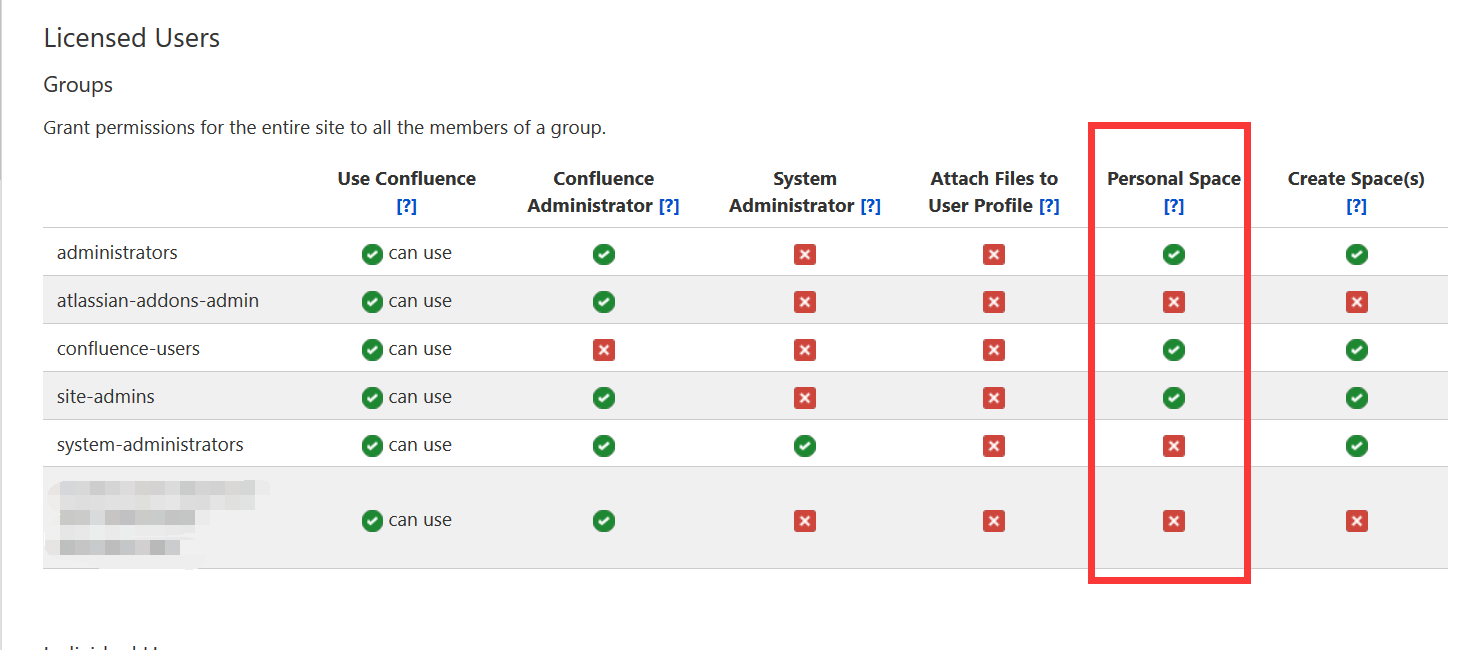The height and width of the screenshot is (650, 1468).
Task: Open help link beside System Administrator header
Action: pyautogui.click(x=870, y=206)
